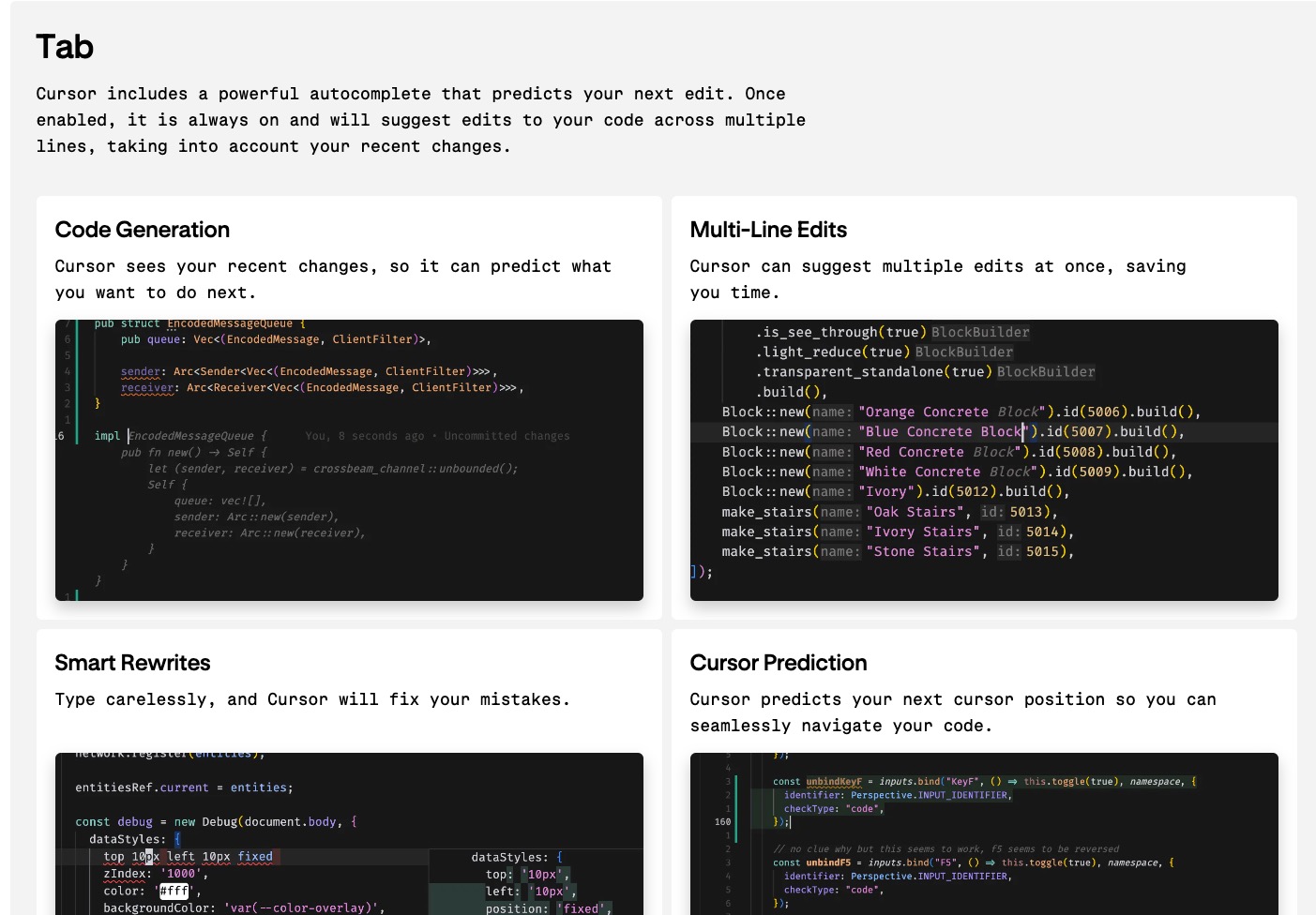
Task: Click the "White Concrete Block" code line
Action: point(957,472)
